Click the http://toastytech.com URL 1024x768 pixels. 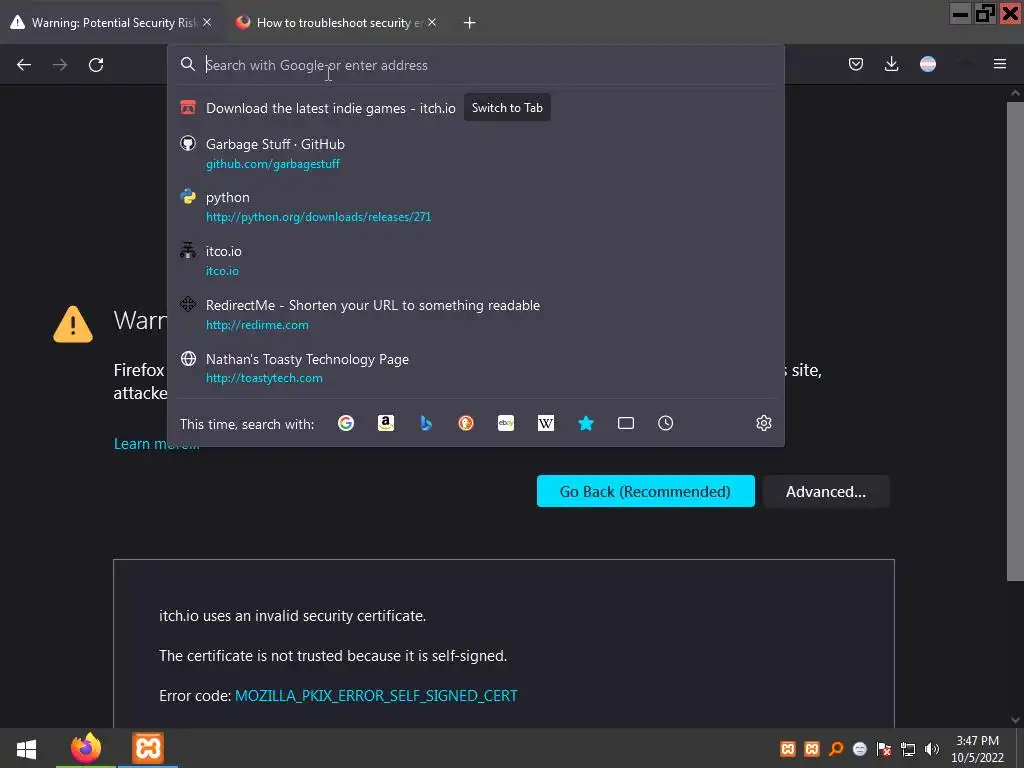(x=264, y=378)
